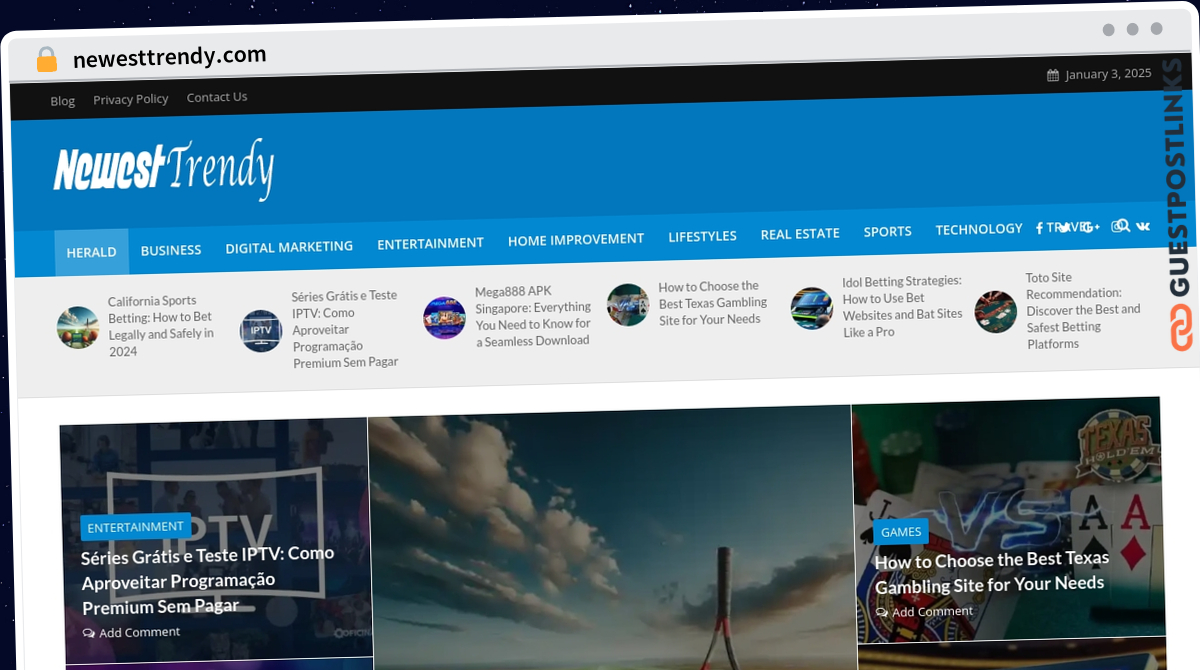Image resolution: width=1200 pixels, height=670 pixels.
Task: Open featured article Séries Grátis e Teste IPTV title
Action: click(x=208, y=580)
